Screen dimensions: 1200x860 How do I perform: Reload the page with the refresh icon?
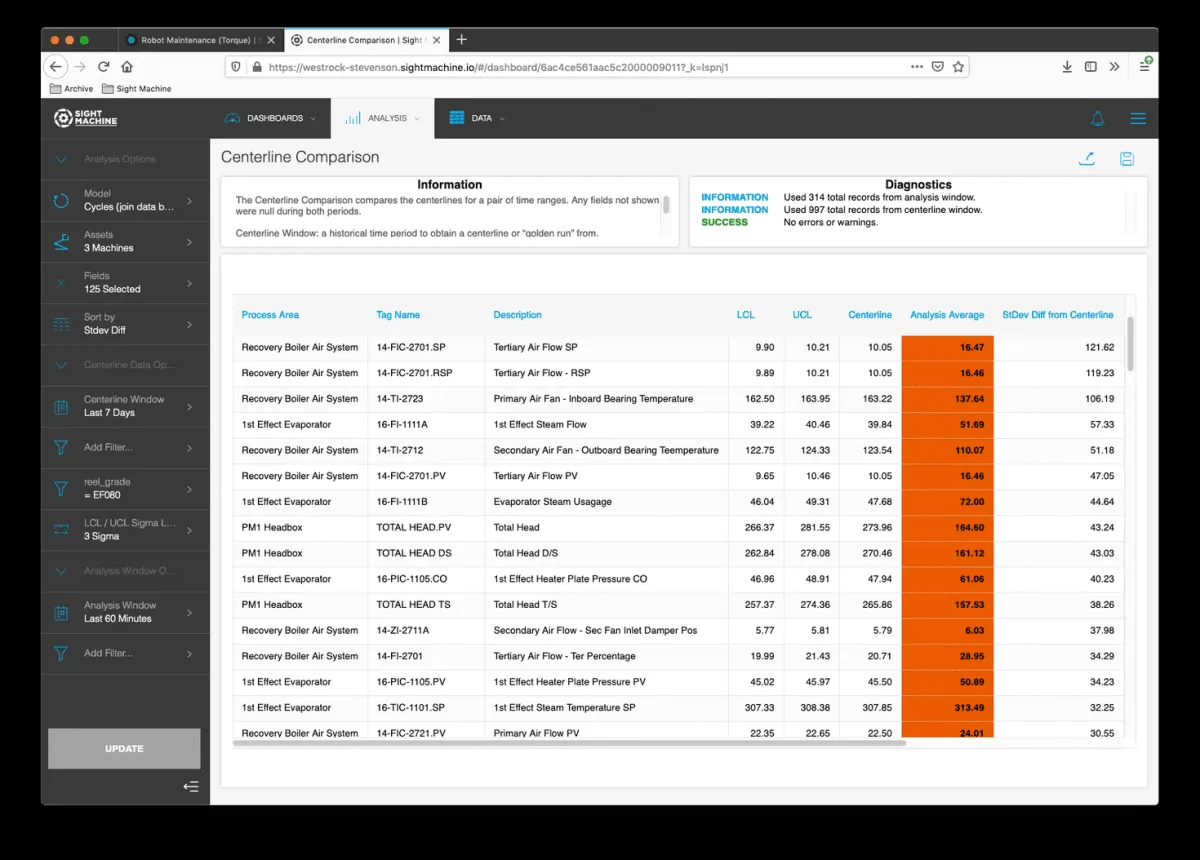tap(104, 67)
